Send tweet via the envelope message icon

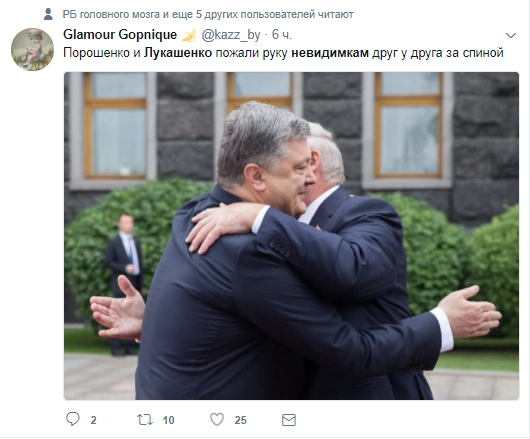(289, 420)
